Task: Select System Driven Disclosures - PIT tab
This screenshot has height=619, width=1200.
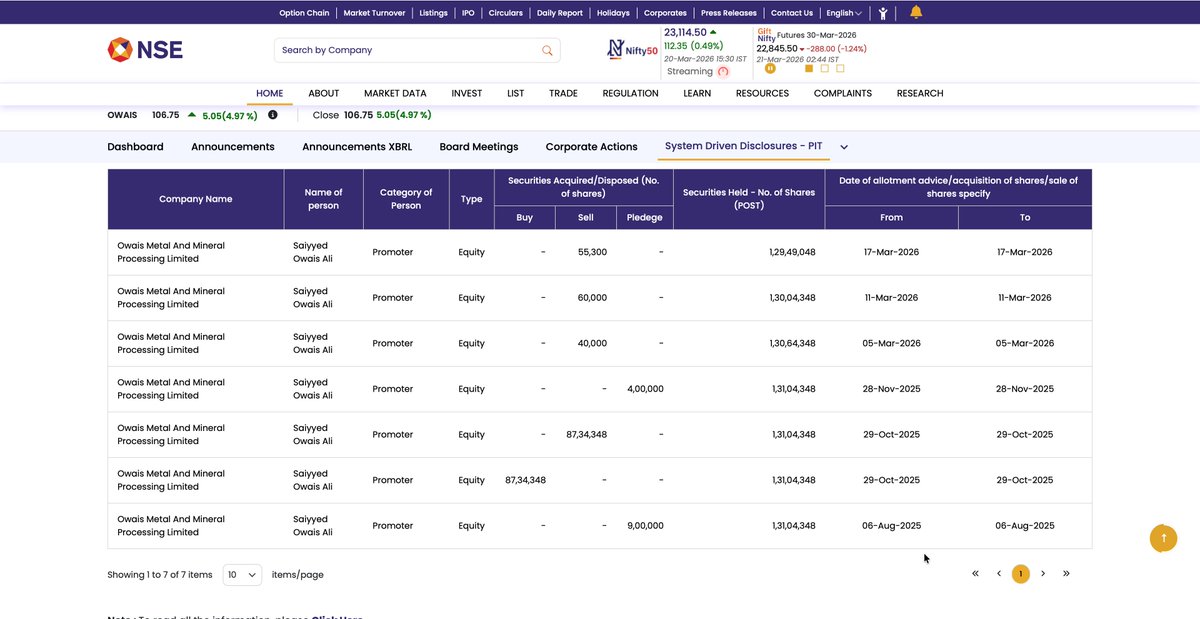Action: pyautogui.click(x=744, y=146)
